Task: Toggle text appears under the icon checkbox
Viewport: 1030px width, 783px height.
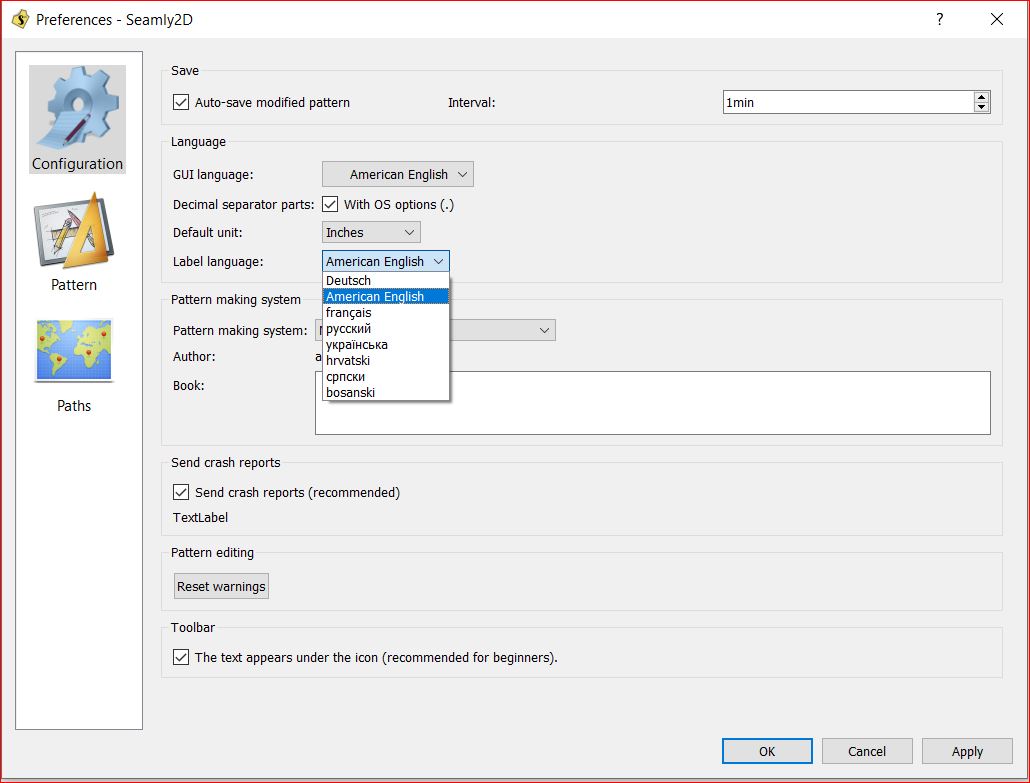Action: (181, 657)
